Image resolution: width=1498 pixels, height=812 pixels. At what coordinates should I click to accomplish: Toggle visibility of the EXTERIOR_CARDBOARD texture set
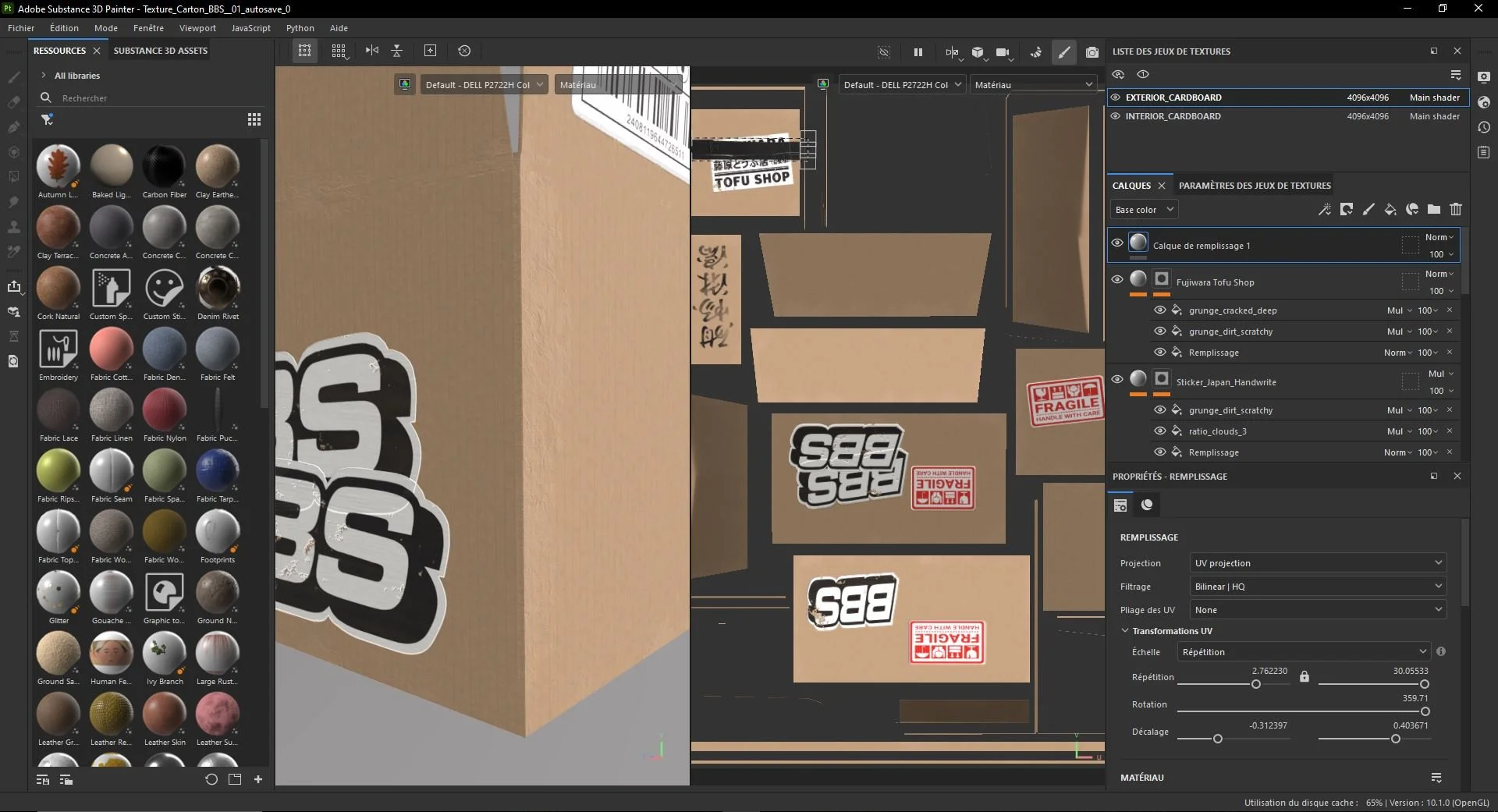1116,97
